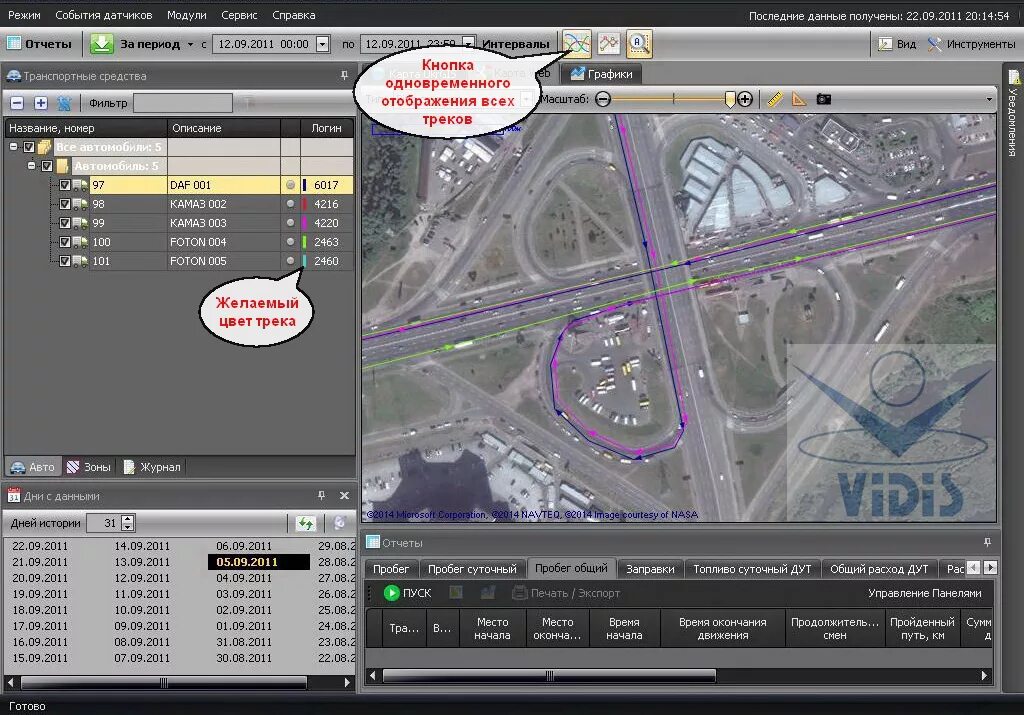Collapse all vehicles with minus icon

(x=18, y=103)
